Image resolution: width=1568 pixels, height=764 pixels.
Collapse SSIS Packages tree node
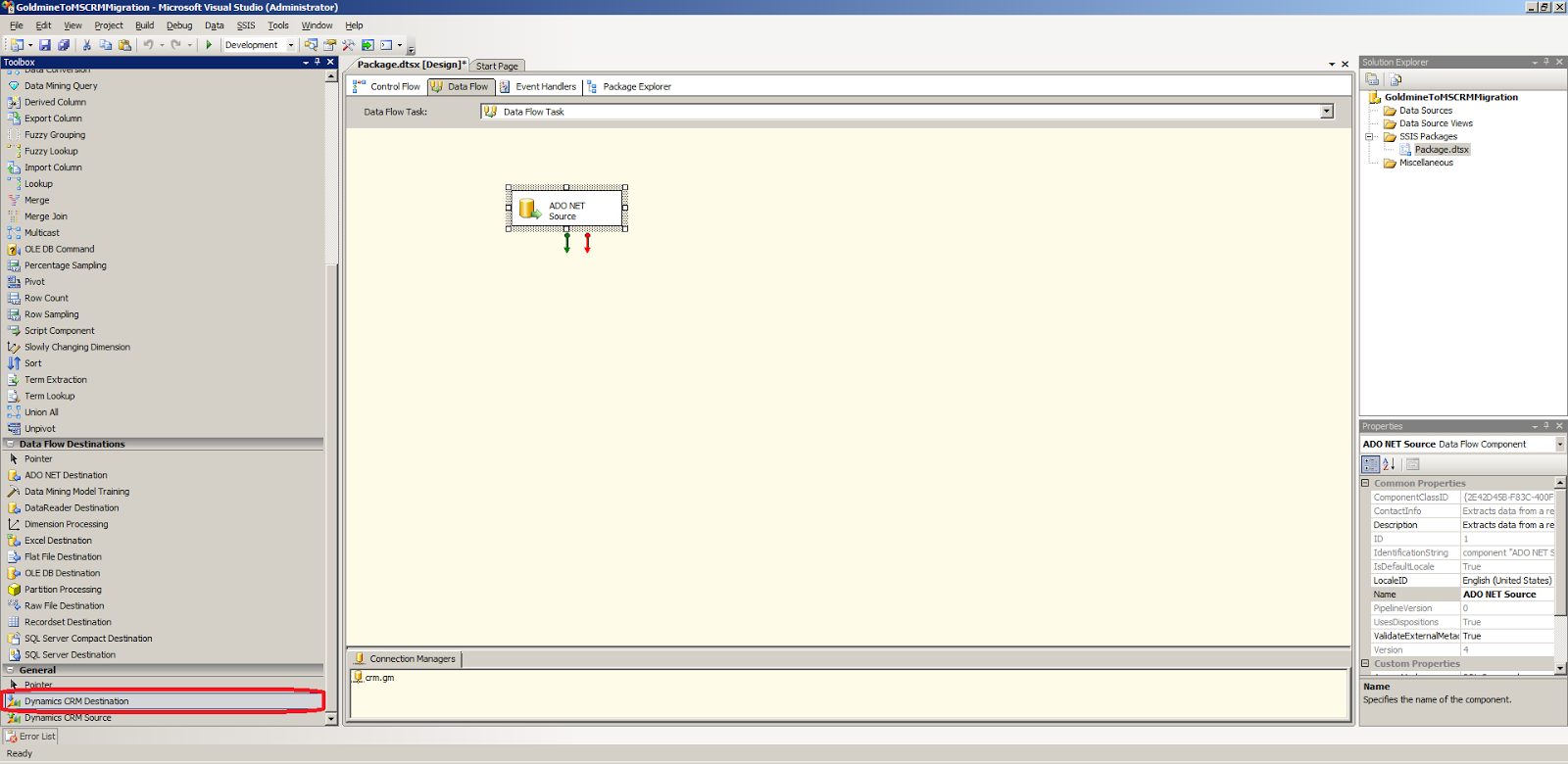1370,137
